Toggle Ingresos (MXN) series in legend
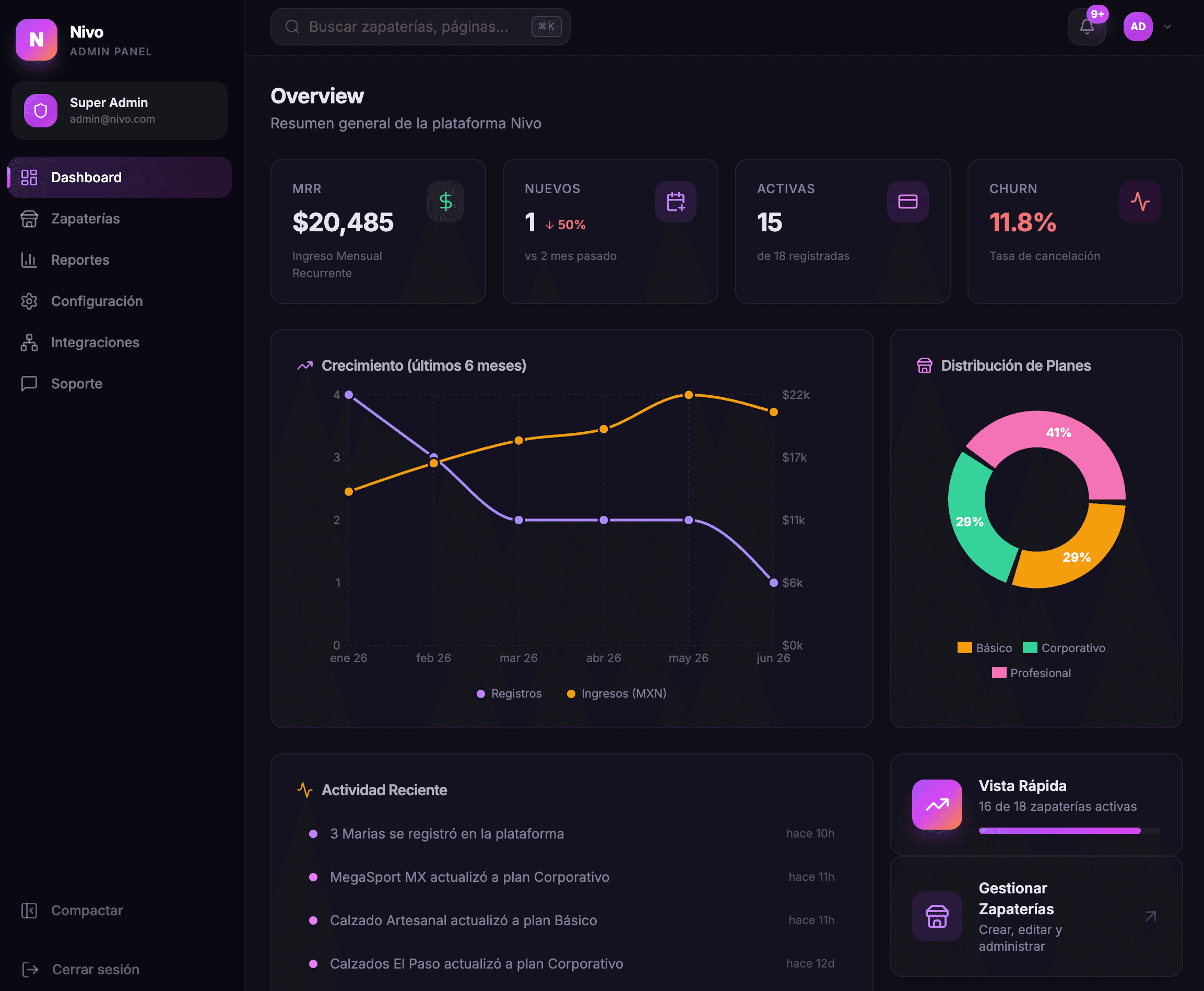This screenshot has width=1204, height=991. [x=617, y=693]
